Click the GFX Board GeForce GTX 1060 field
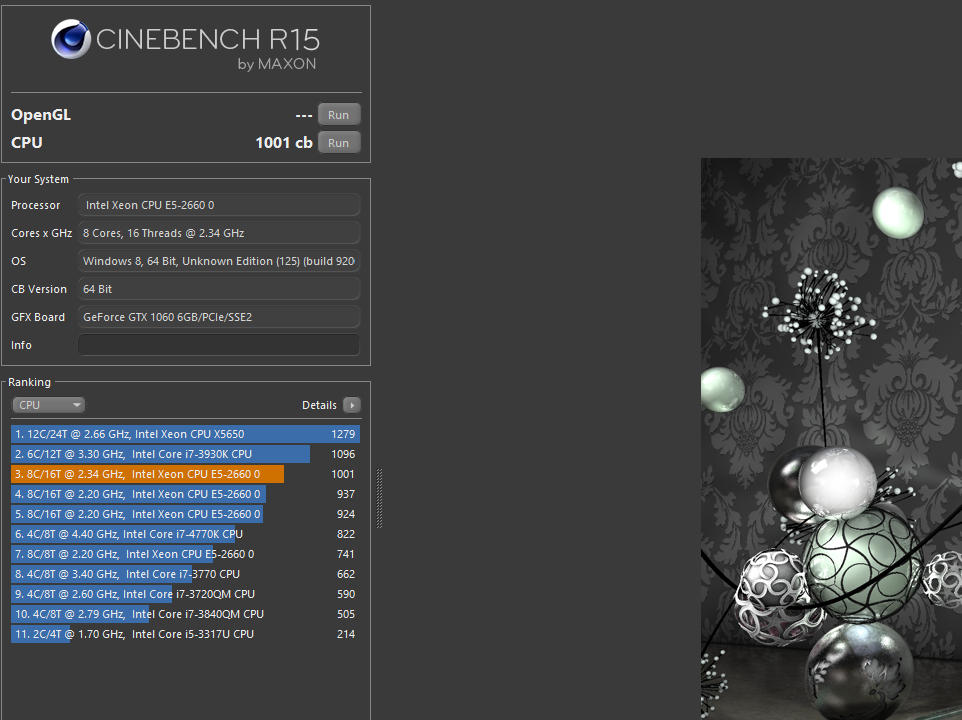The width and height of the screenshot is (962, 720). click(219, 317)
